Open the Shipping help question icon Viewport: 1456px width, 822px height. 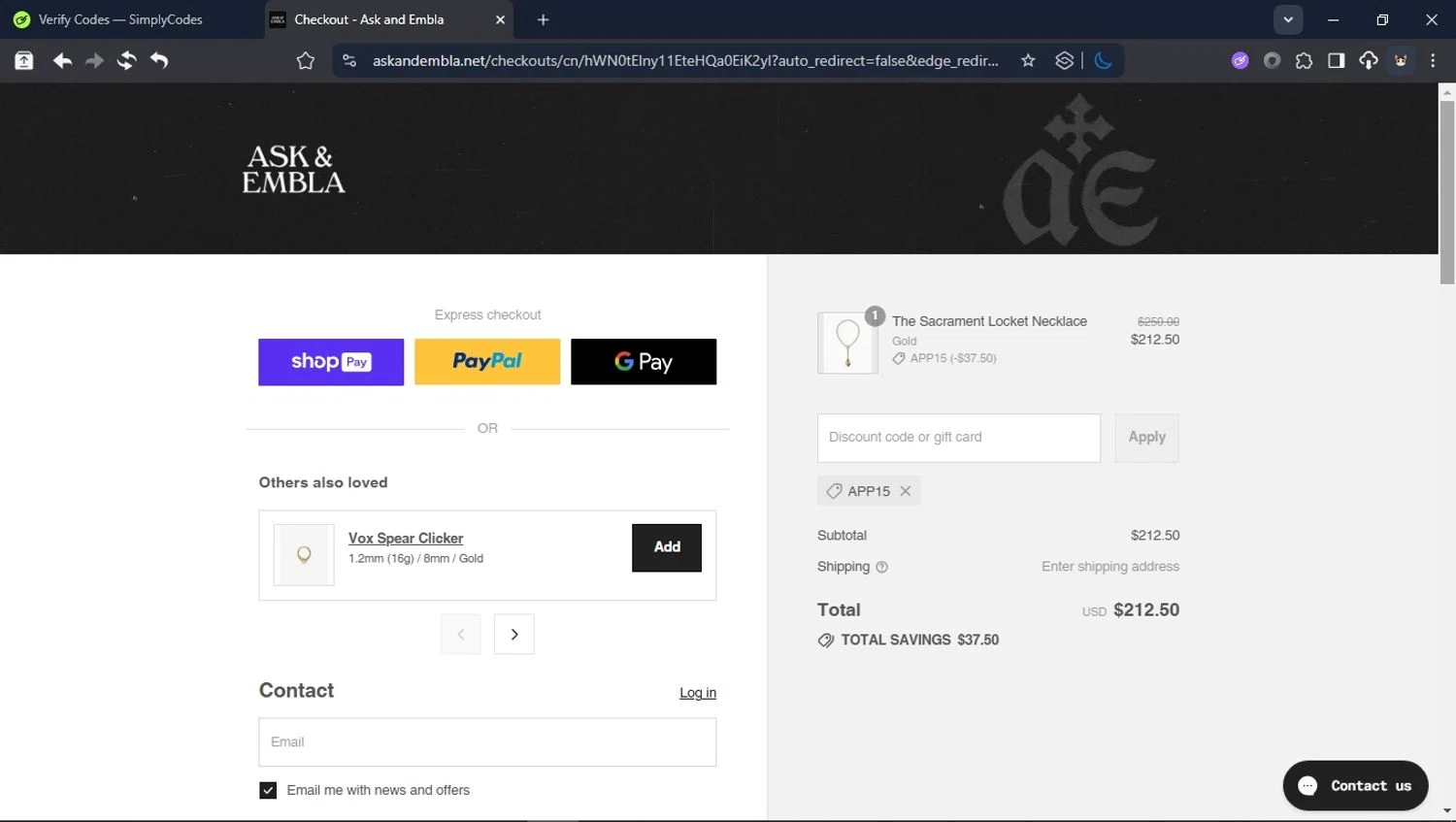click(881, 568)
